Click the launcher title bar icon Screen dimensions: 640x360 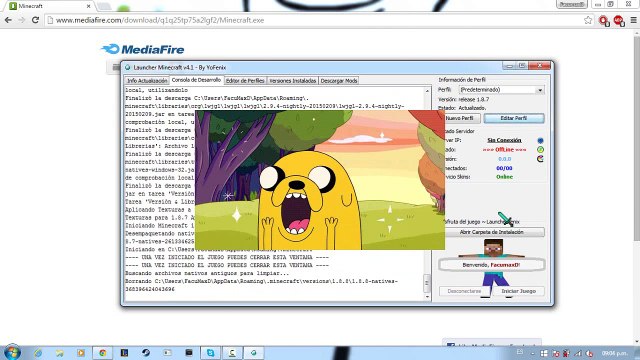[x=128, y=67]
